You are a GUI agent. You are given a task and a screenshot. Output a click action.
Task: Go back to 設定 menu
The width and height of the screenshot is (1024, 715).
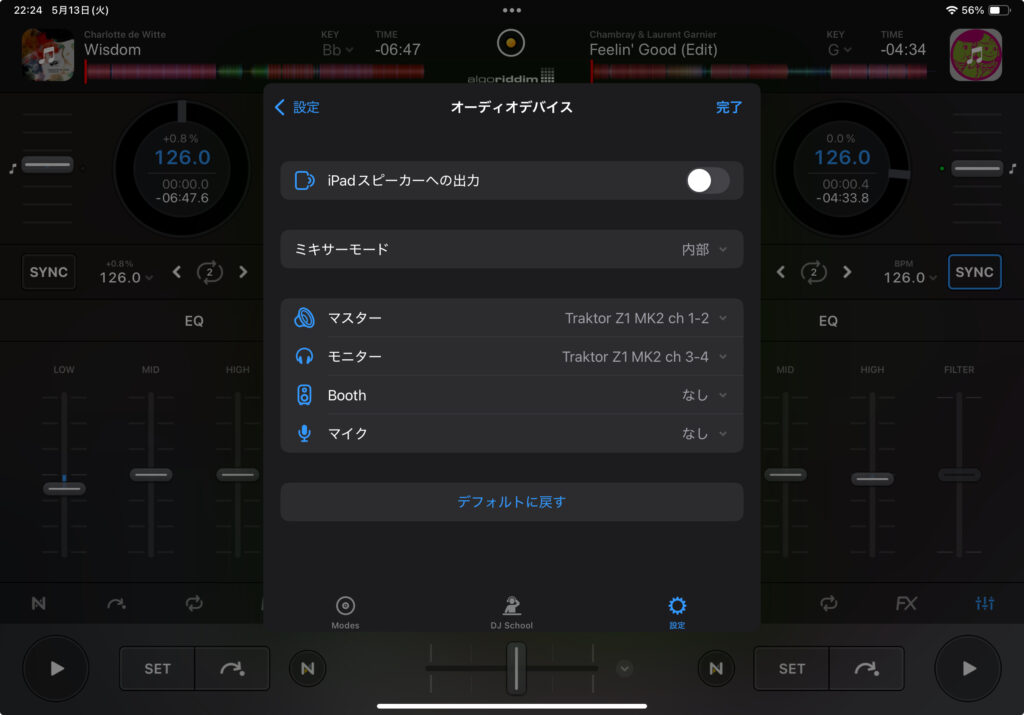(x=297, y=107)
